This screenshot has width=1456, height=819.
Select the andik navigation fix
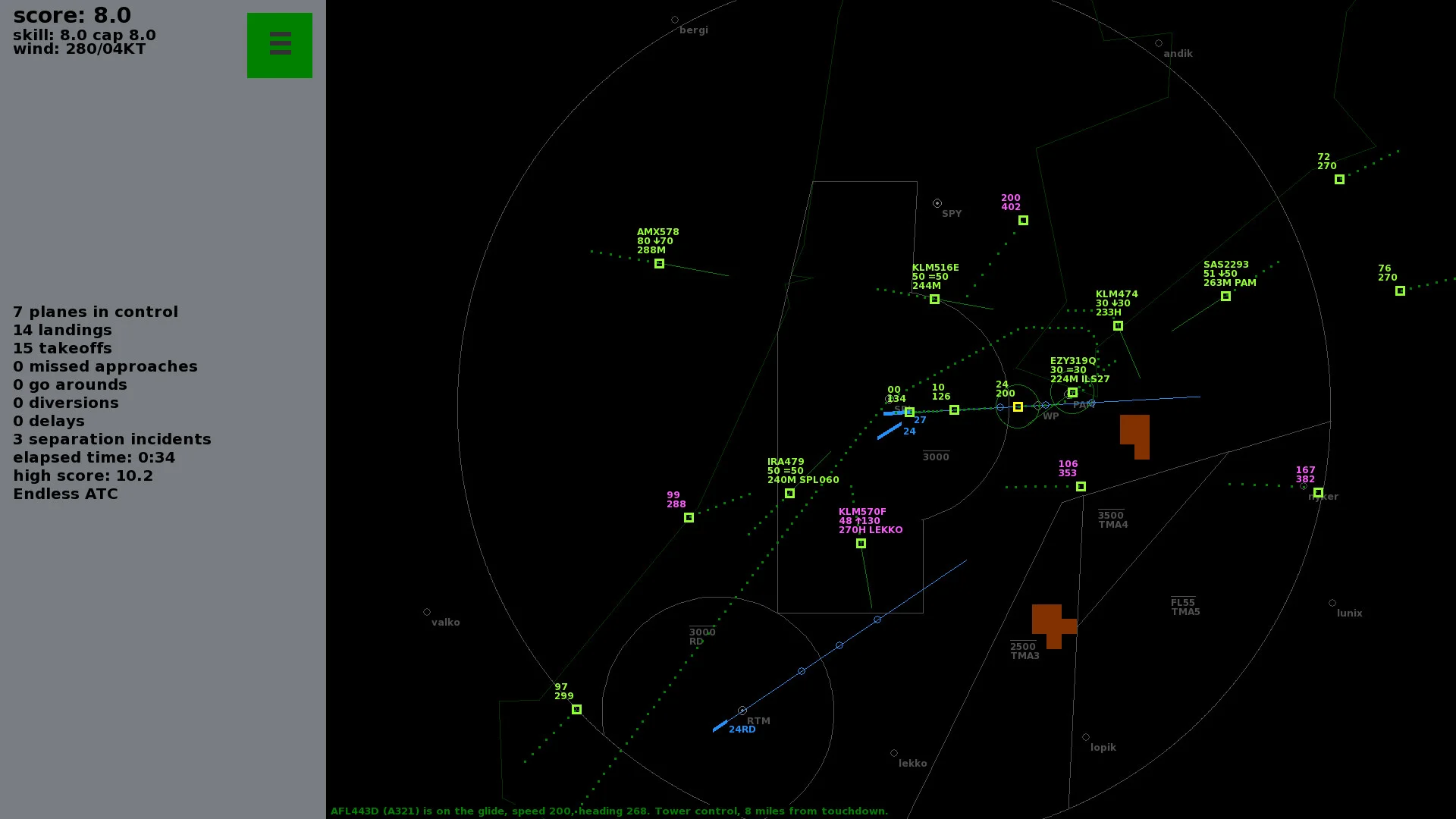pyautogui.click(x=1158, y=43)
